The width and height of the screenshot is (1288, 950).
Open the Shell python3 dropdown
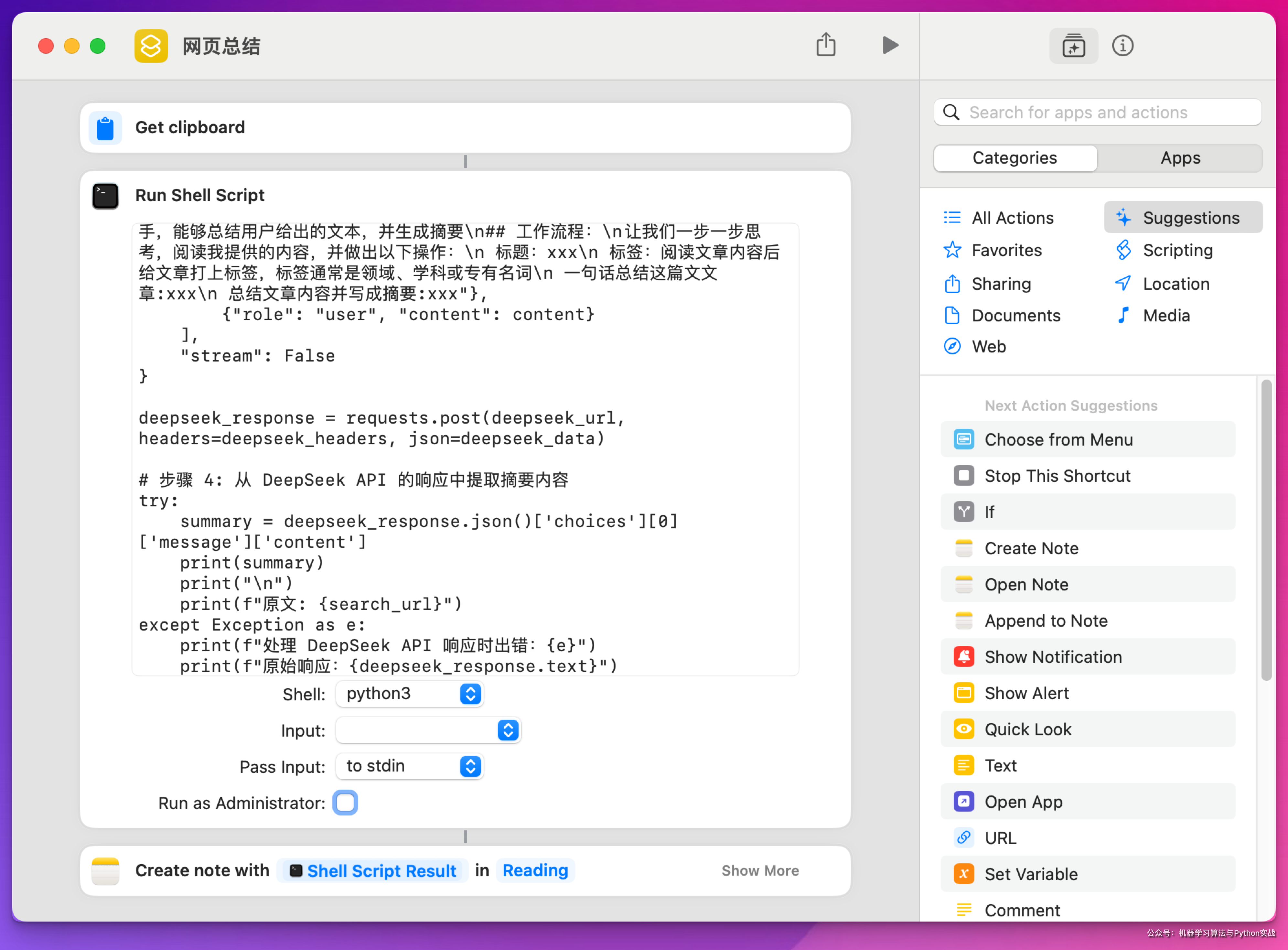click(x=409, y=694)
